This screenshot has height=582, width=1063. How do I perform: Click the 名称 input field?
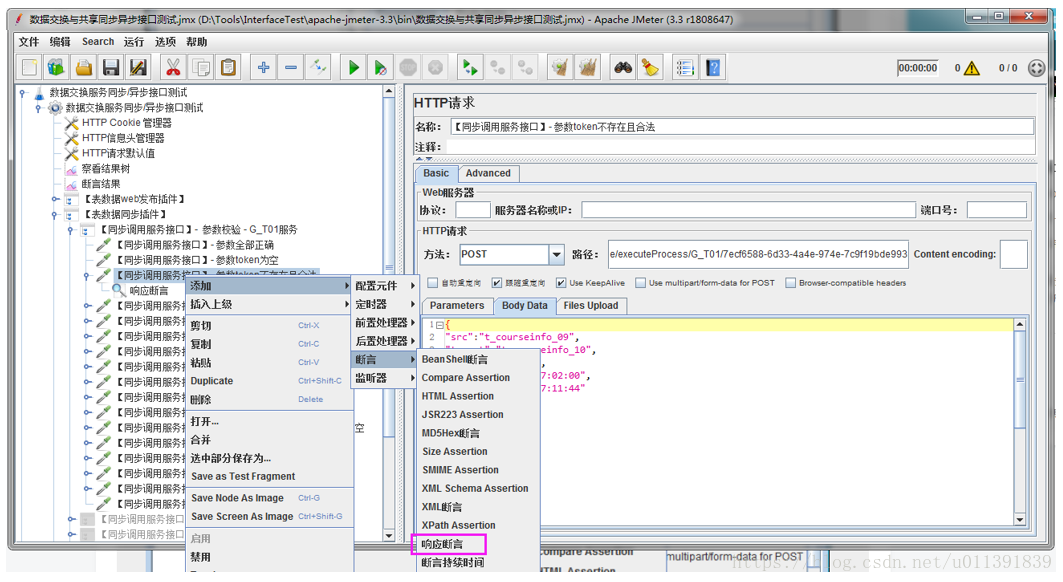click(x=742, y=127)
